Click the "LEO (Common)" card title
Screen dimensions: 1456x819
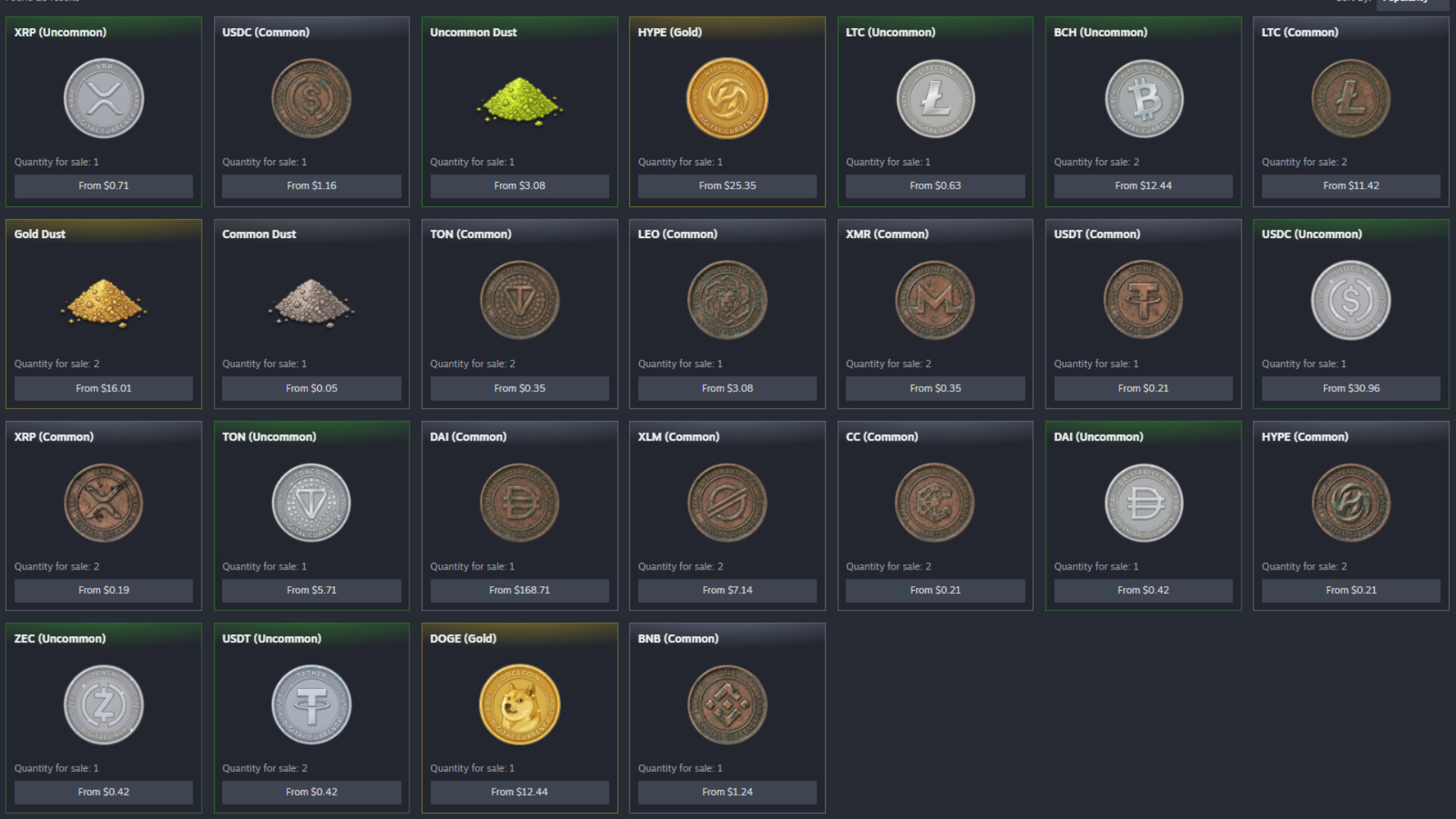(677, 234)
